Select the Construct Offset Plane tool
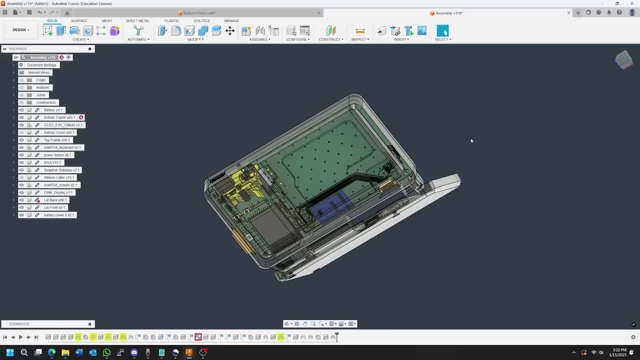640x360 pixels. [331, 31]
